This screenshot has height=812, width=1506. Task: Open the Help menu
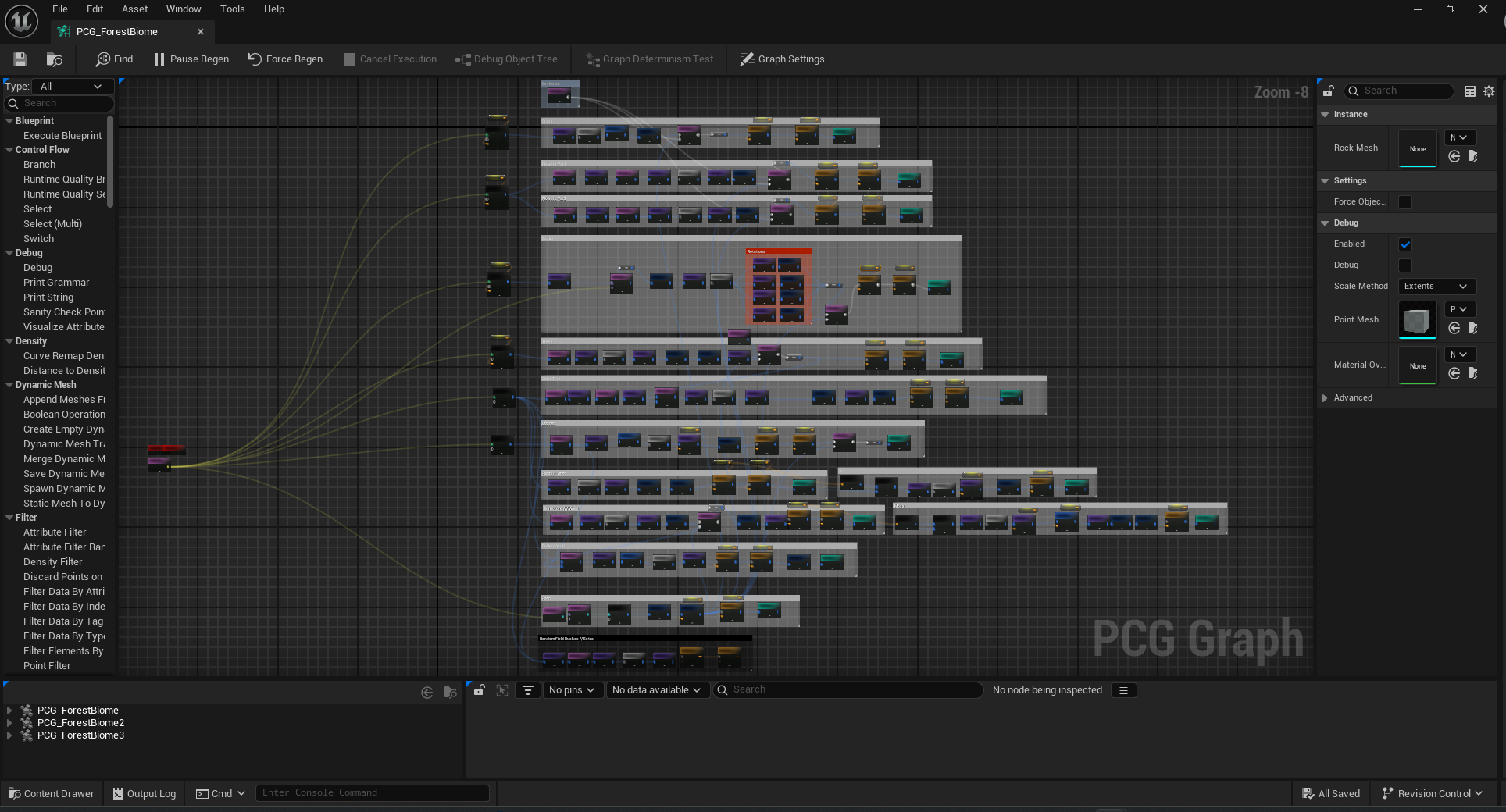(x=274, y=9)
